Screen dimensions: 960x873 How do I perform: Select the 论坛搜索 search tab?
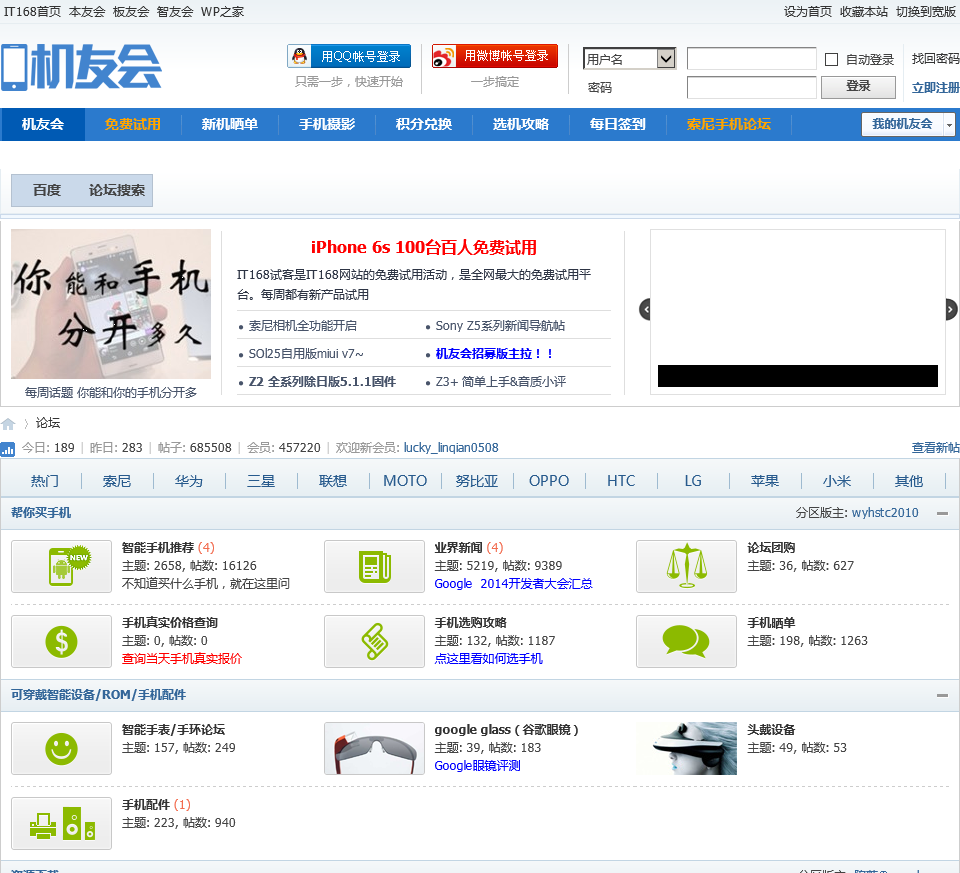click(x=117, y=190)
